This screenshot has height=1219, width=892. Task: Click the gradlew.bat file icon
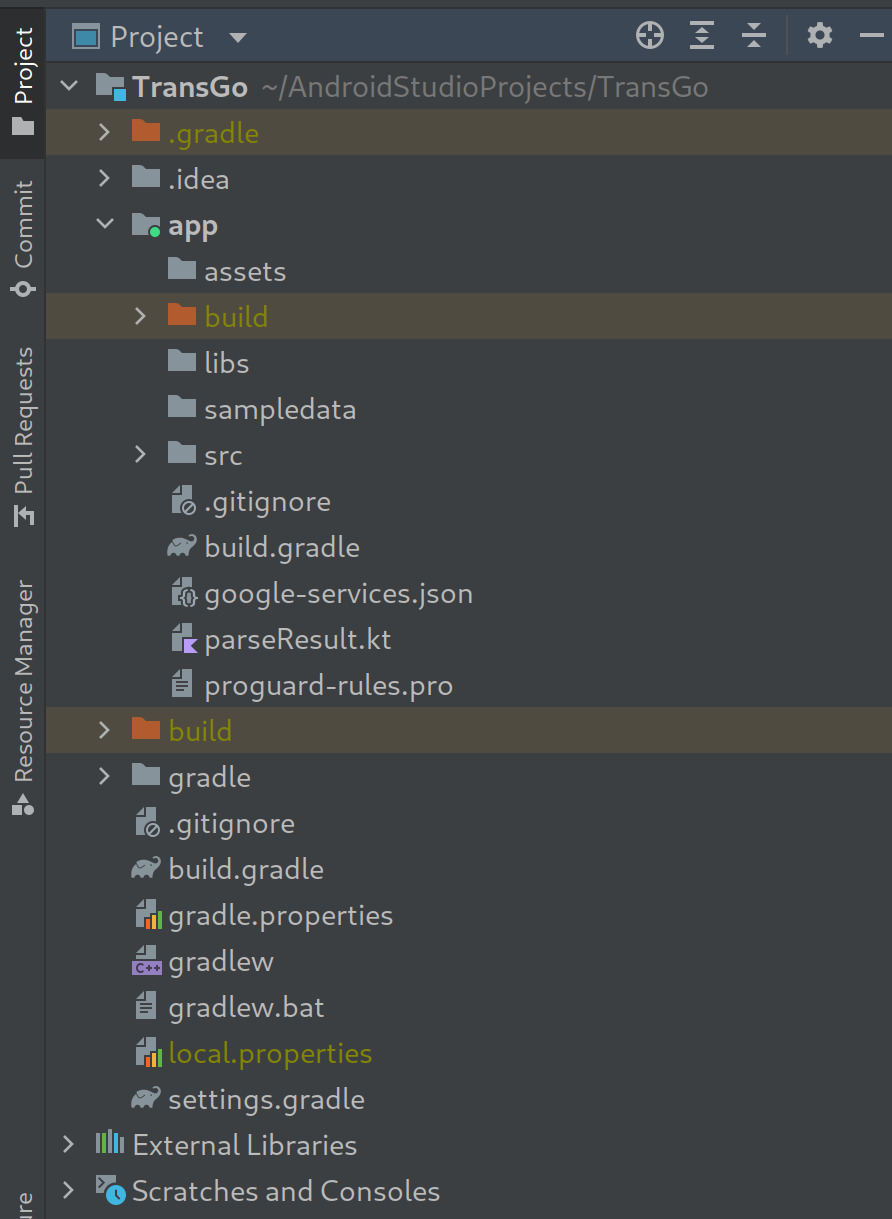(x=146, y=1007)
